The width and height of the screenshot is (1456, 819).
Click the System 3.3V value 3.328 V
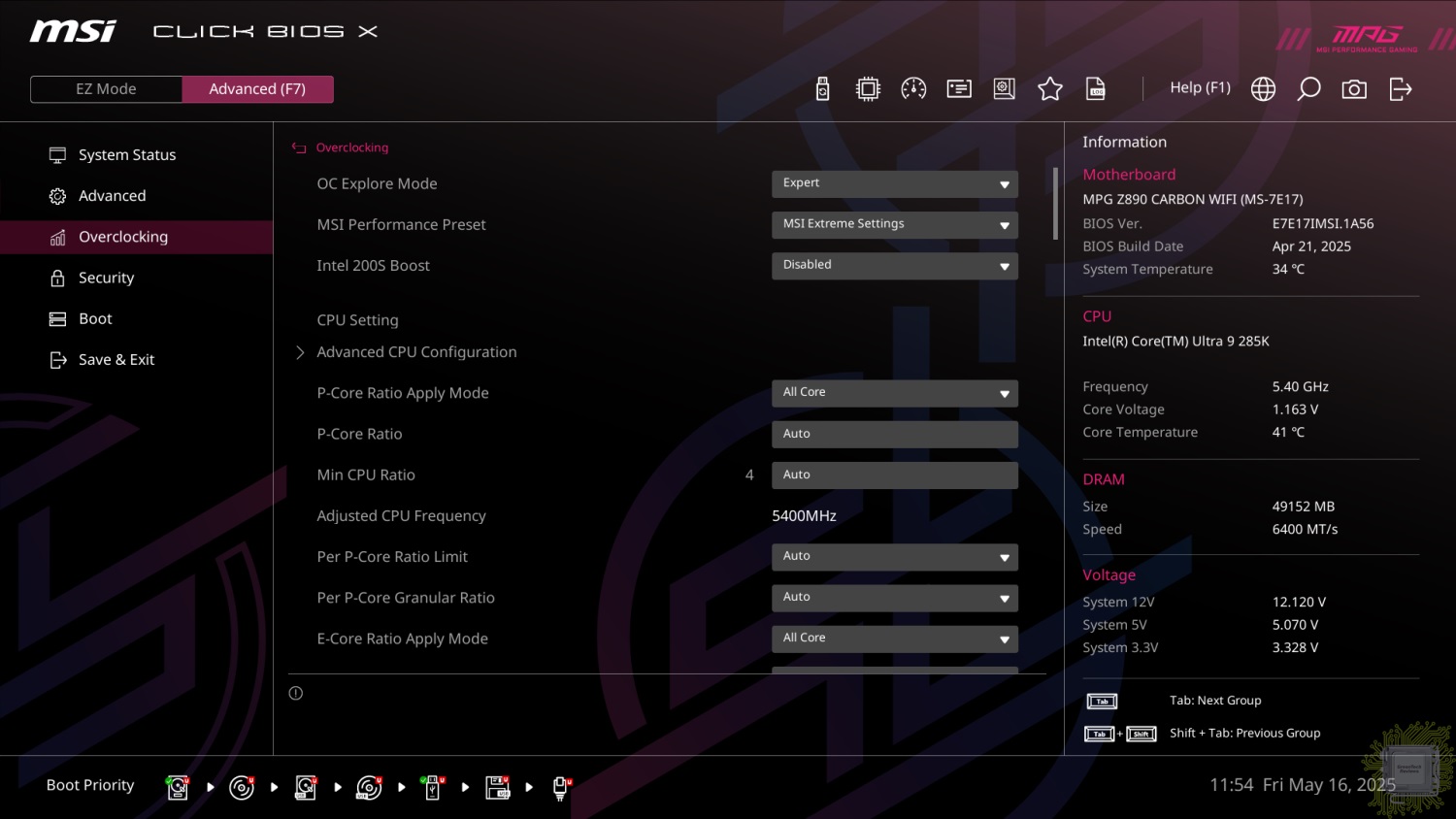tap(1295, 647)
